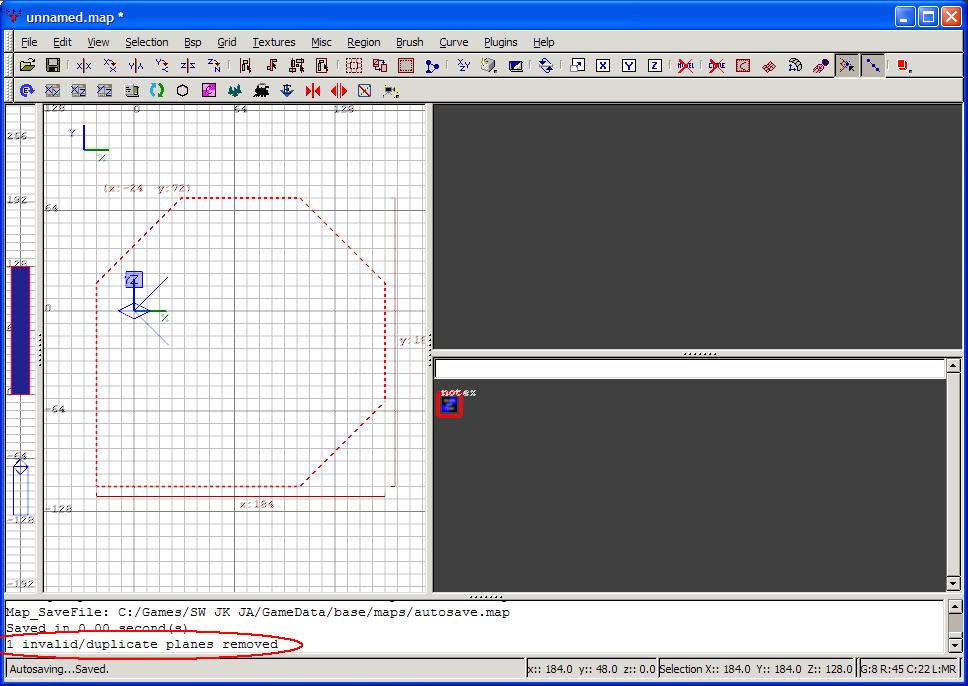
Task: Activate the Clipper tool icon
Action: pos(432,65)
